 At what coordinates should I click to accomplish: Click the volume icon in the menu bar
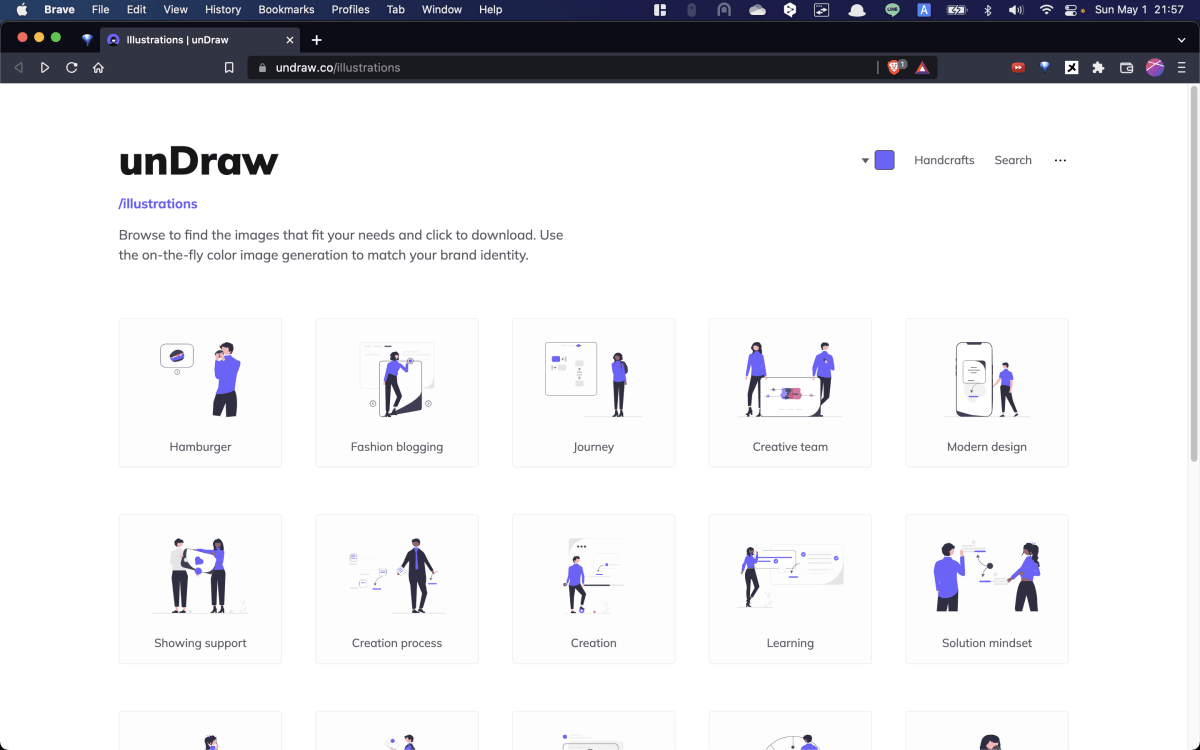(1016, 10)
